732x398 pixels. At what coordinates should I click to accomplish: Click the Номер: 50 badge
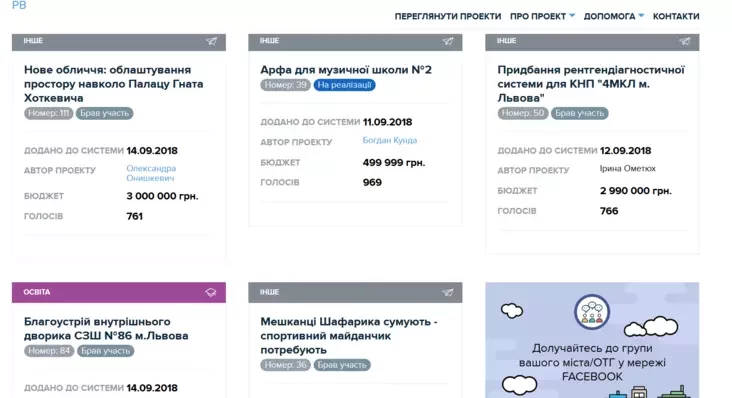pos(522,113)
